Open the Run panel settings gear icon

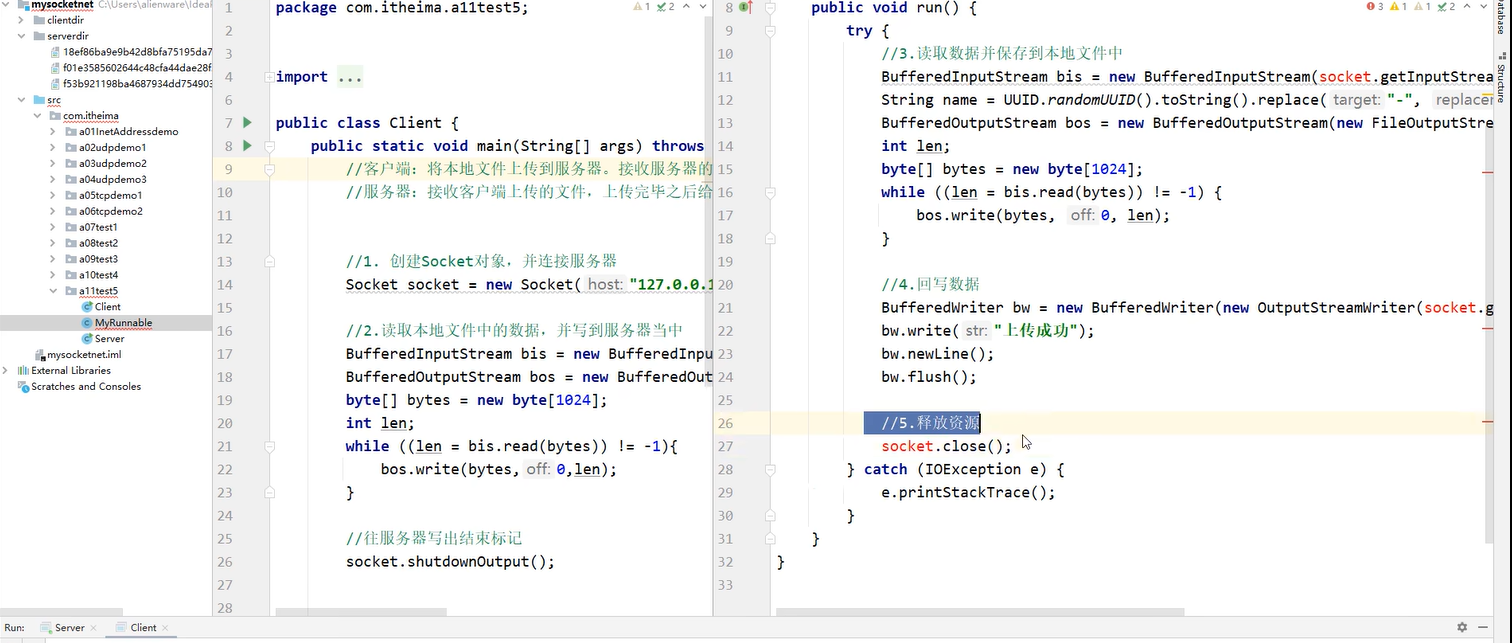(x=1462, y=627)
